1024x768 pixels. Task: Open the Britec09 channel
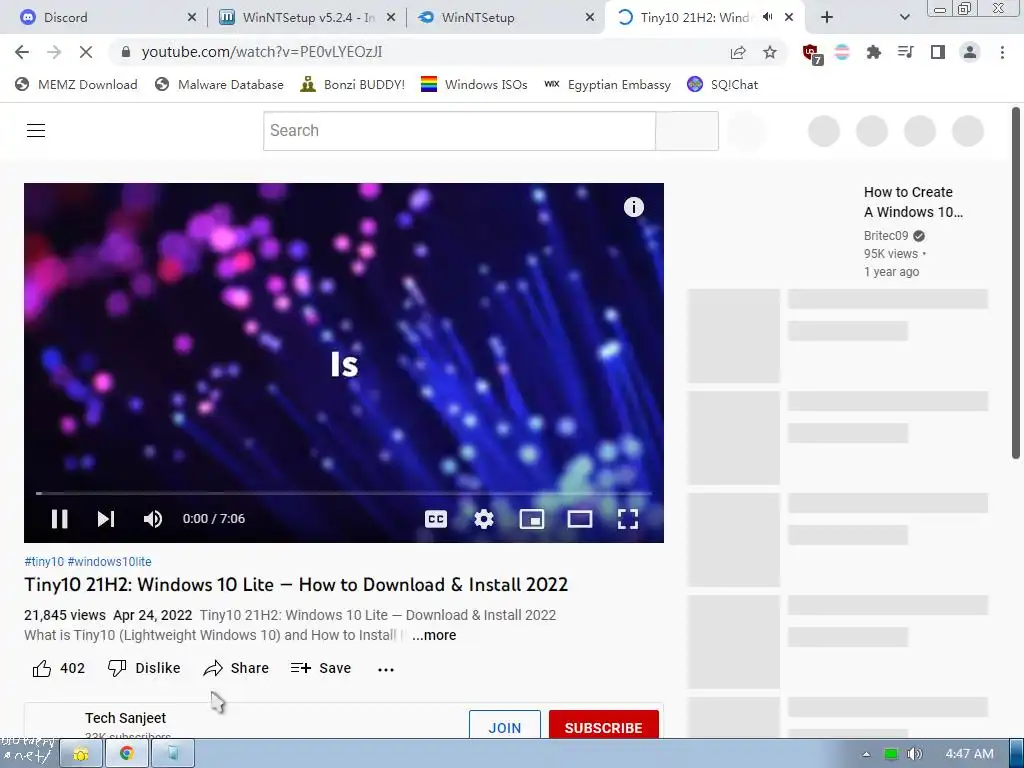[886, 236]
